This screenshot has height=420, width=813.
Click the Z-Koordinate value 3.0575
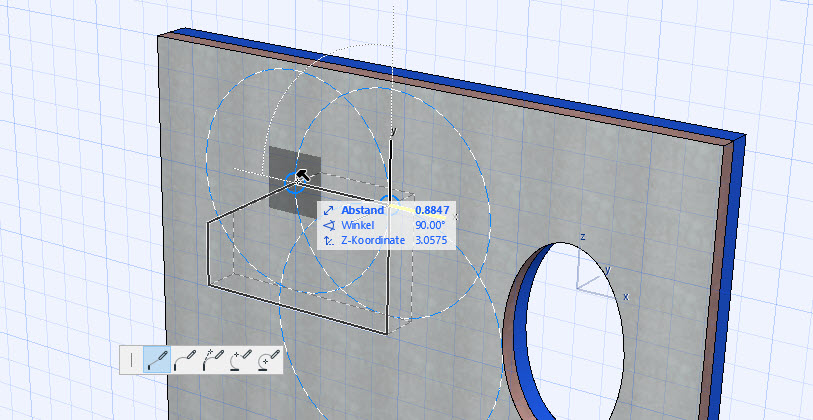(x=430, y=241)
